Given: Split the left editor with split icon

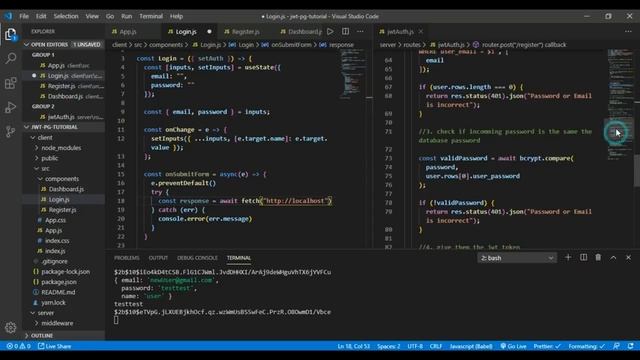Looking at the screenshot, I should point(345,31).
